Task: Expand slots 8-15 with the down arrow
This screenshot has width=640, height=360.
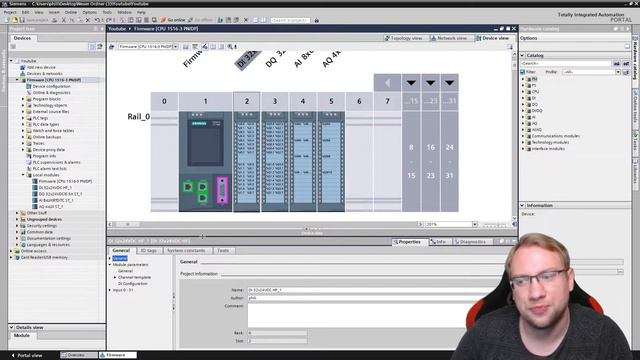Action: coord(411,83)
